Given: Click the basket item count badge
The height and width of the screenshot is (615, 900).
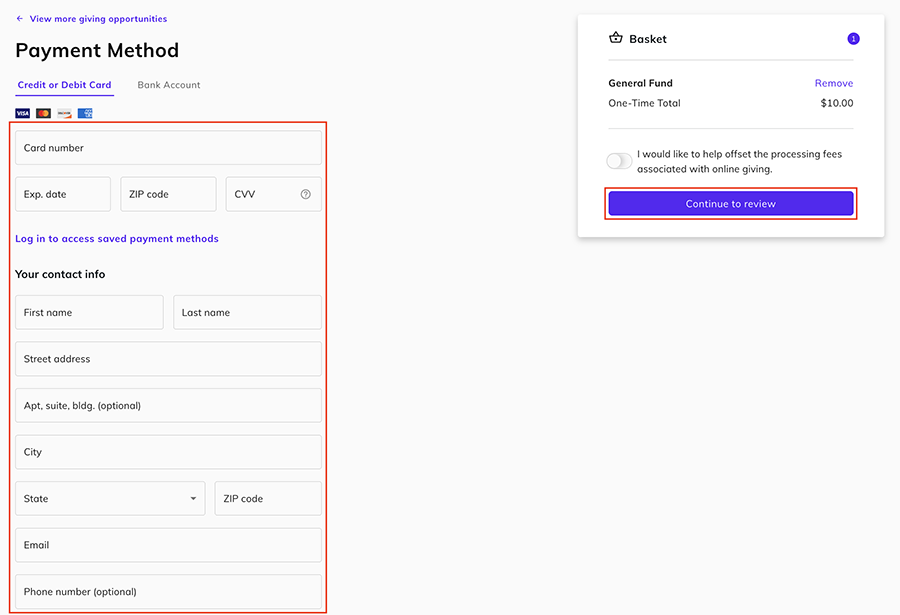Looking at the screenshot, I should click(853, 39).
